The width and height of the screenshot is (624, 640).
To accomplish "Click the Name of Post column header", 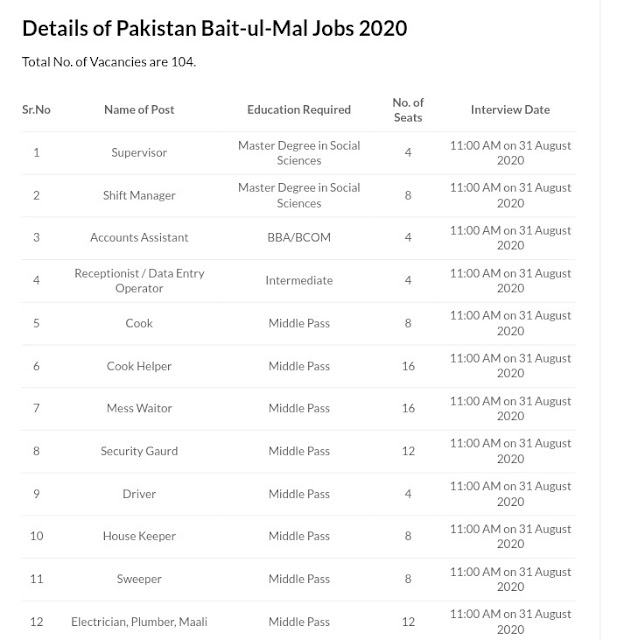I will [139, 110].
